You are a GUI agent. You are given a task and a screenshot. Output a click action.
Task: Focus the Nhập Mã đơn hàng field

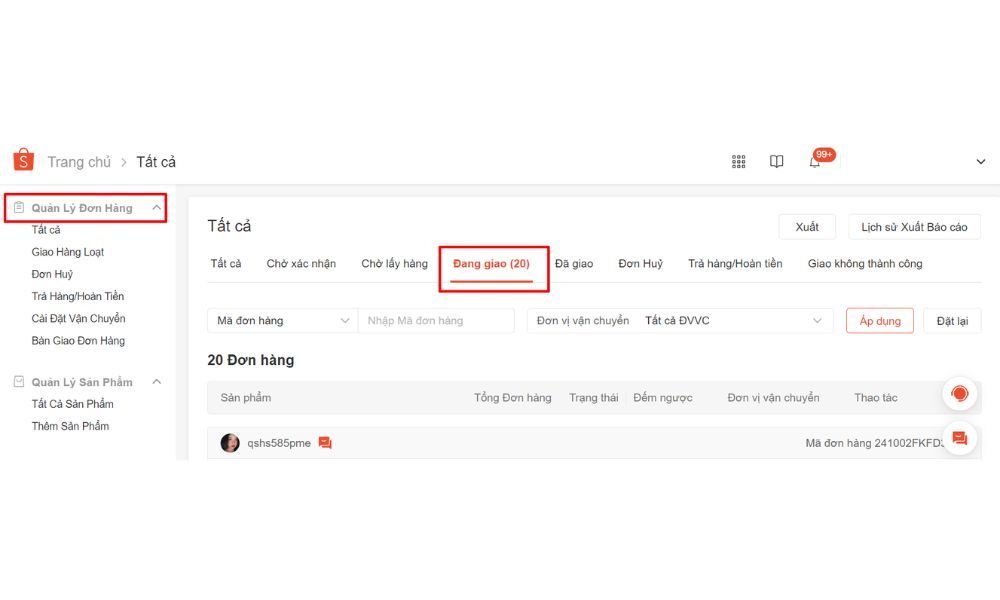436,321
